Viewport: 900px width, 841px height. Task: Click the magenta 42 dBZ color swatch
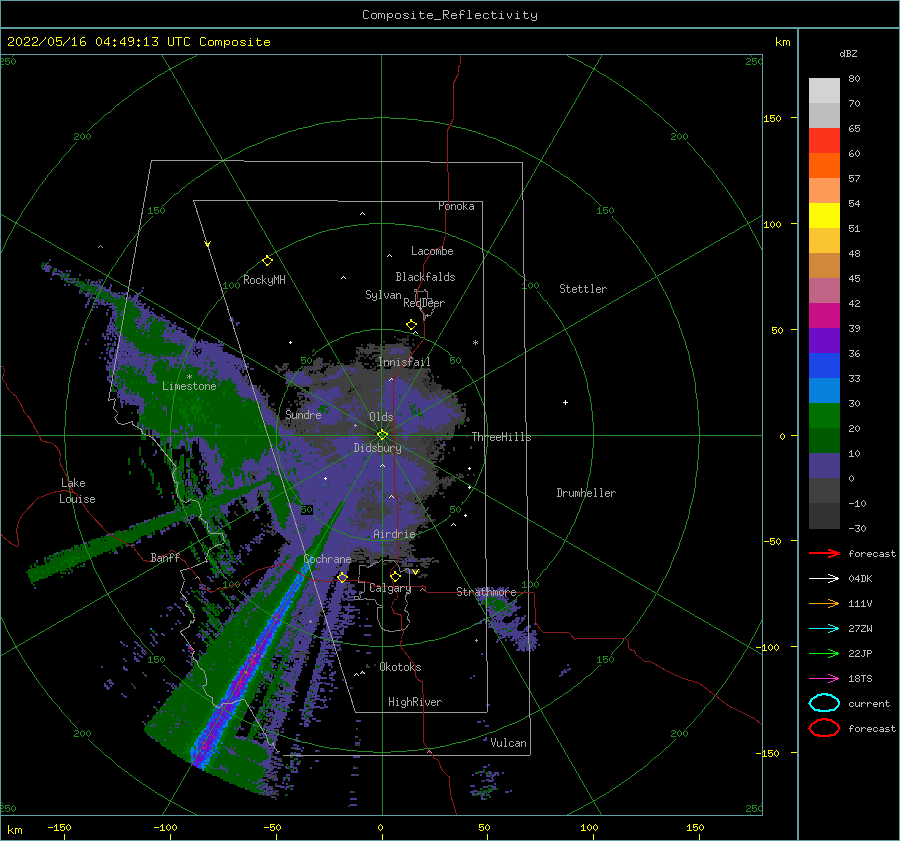(824, 316)
